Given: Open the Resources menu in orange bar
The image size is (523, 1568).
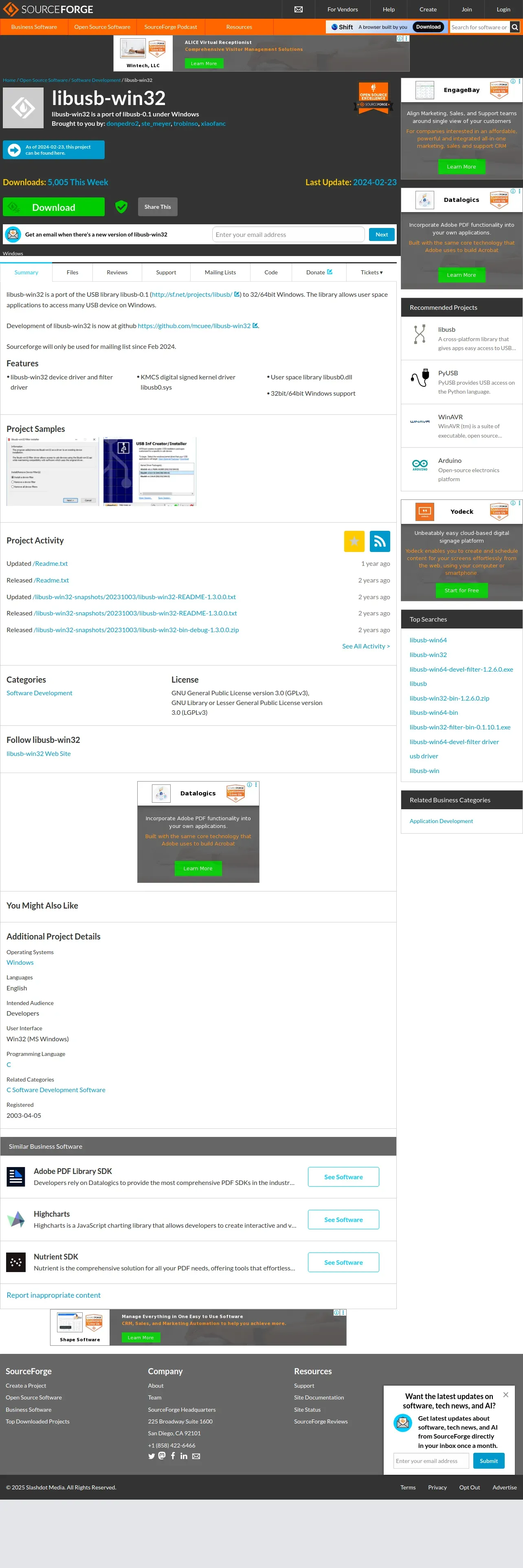Looking at the screenshot, I should click(x=239, y=27).
